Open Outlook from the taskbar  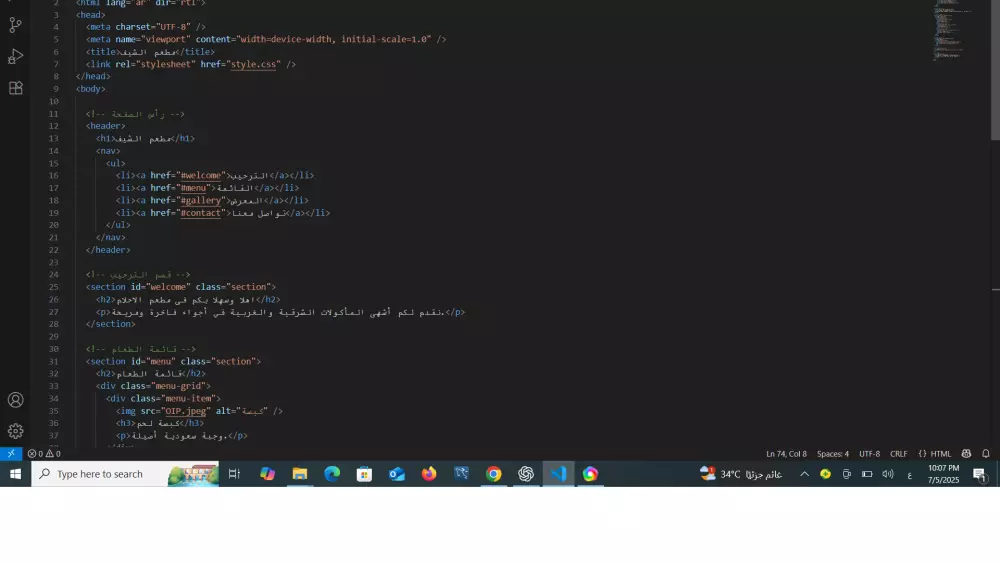tap(397, 474)
